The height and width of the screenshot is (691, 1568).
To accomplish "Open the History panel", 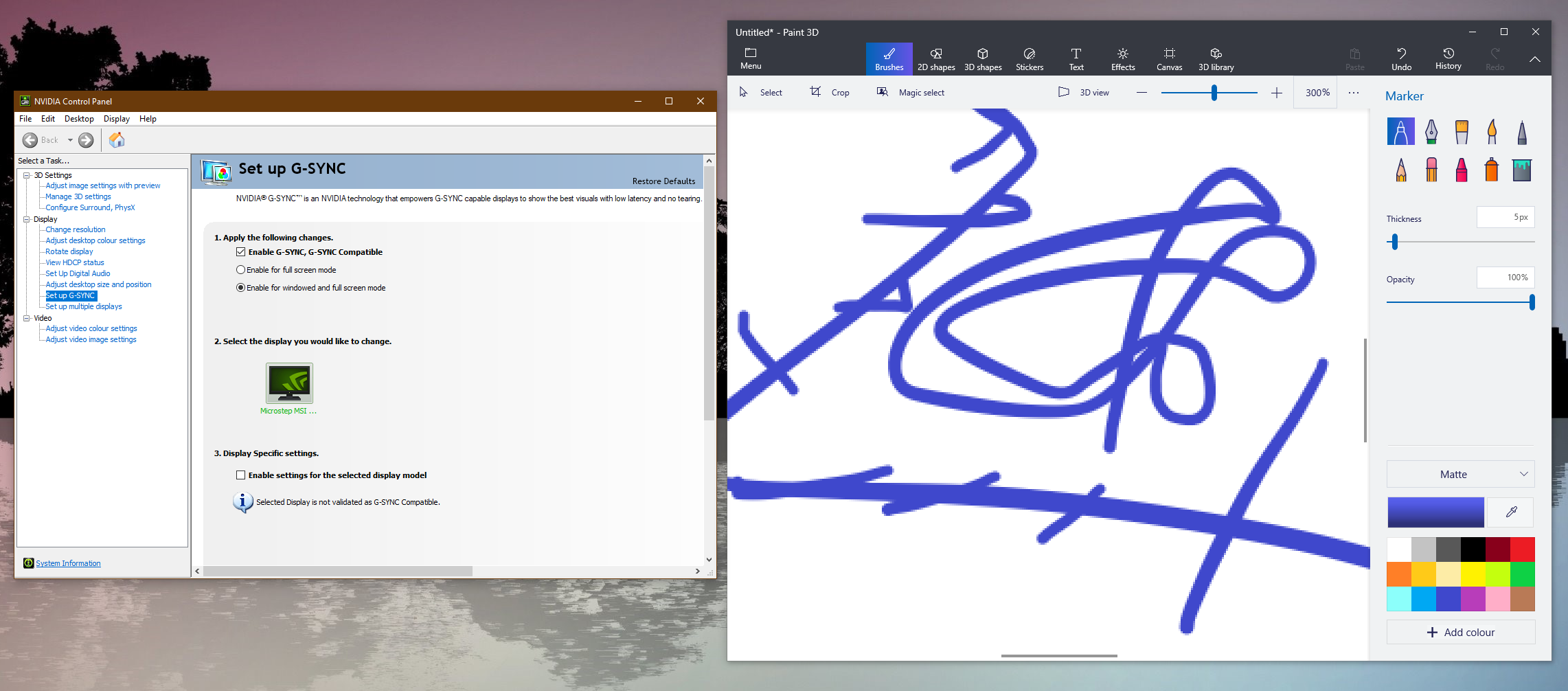I will (x=1448, y=59).
